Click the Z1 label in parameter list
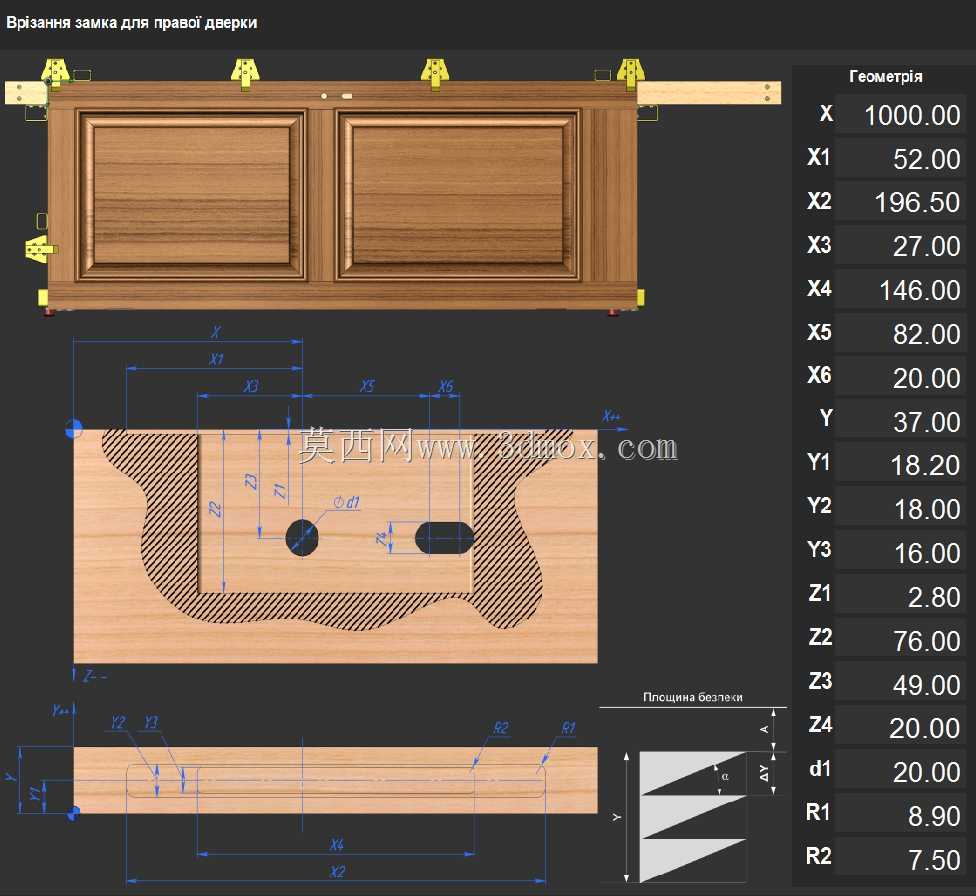The image size is (976, 896). click(x=820, y=593)
